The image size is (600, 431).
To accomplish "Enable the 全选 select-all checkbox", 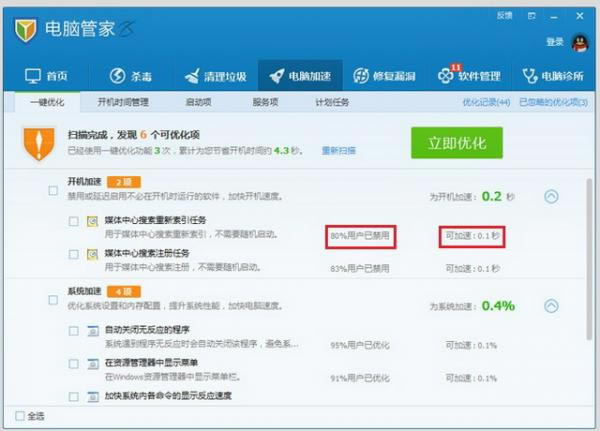I will tap(21, 416).
